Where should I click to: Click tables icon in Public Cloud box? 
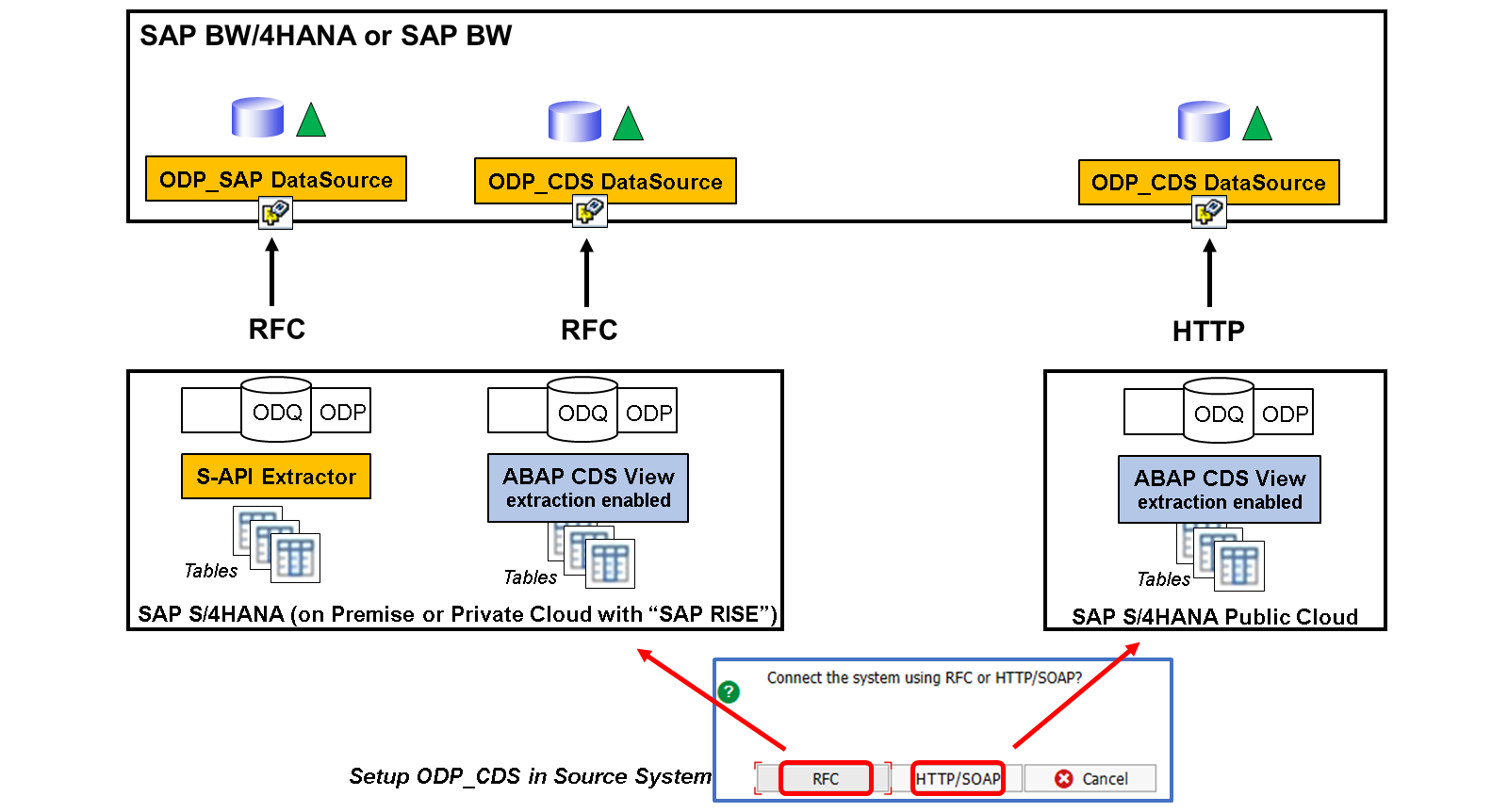tap(1221, 558)
